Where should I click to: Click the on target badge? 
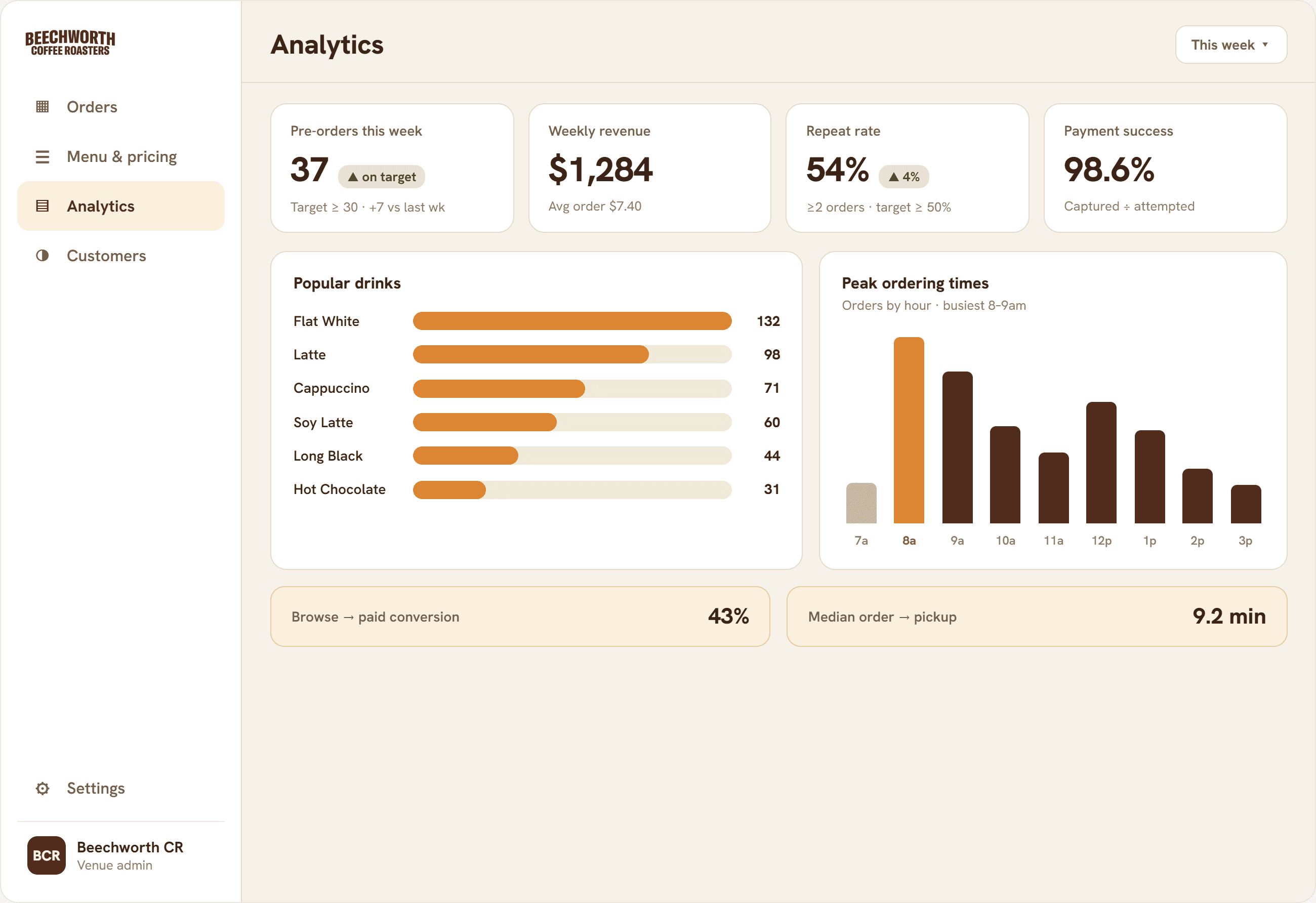pos(382,177)
